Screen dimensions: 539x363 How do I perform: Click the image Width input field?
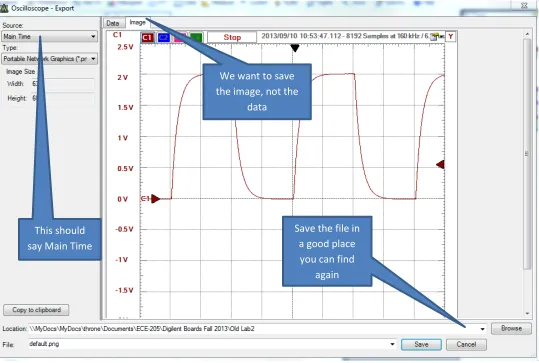click(x=63, y=84)
